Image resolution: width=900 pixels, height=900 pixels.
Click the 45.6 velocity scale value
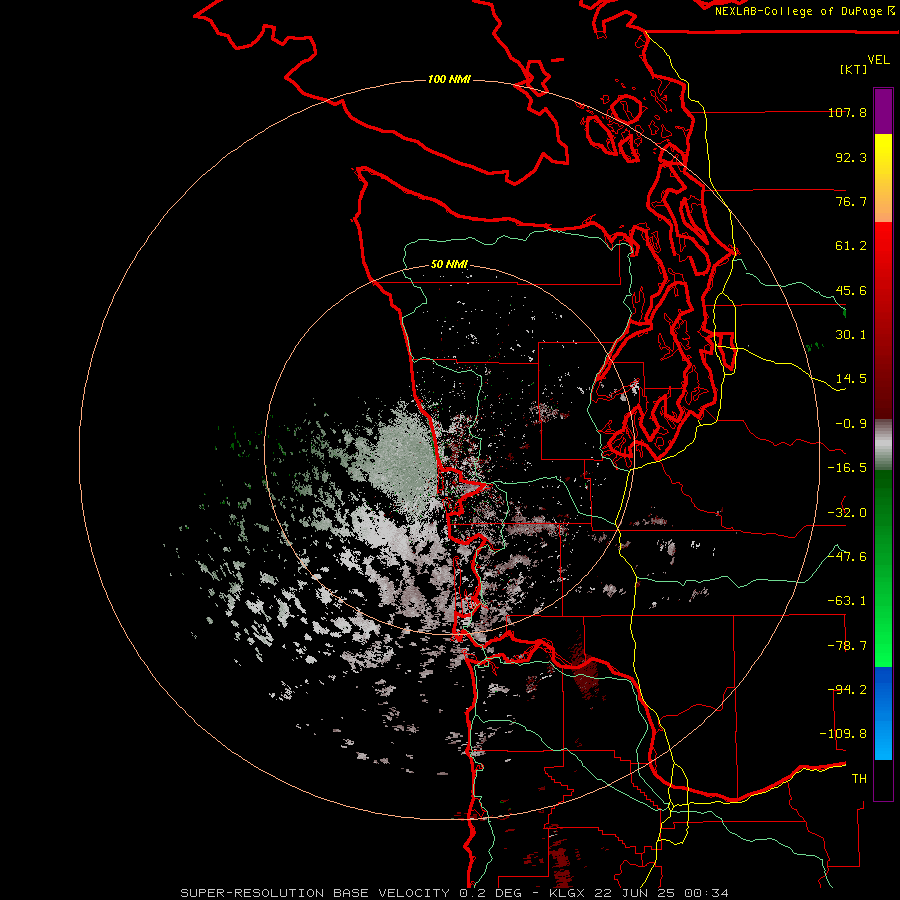[x=851, y=290]
